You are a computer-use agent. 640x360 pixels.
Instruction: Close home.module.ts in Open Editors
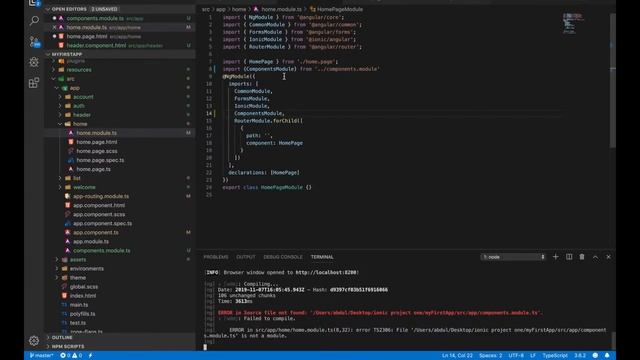(x=54, y=27)
